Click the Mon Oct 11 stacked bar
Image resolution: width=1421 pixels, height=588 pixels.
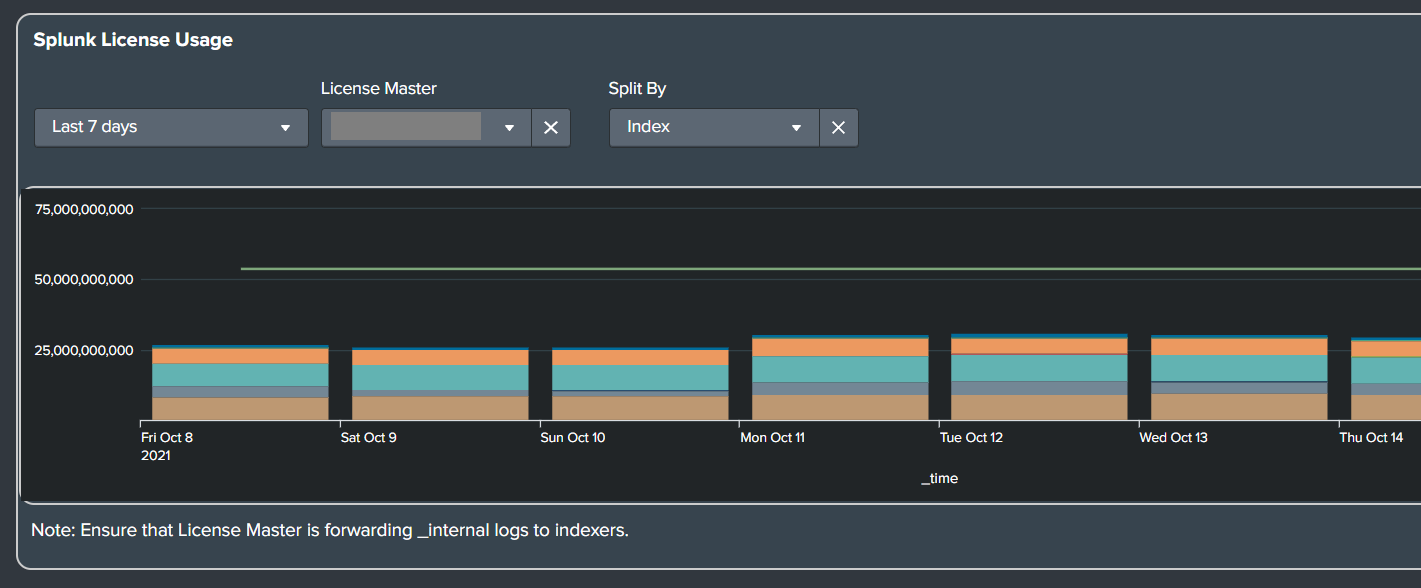pos(840,378)
